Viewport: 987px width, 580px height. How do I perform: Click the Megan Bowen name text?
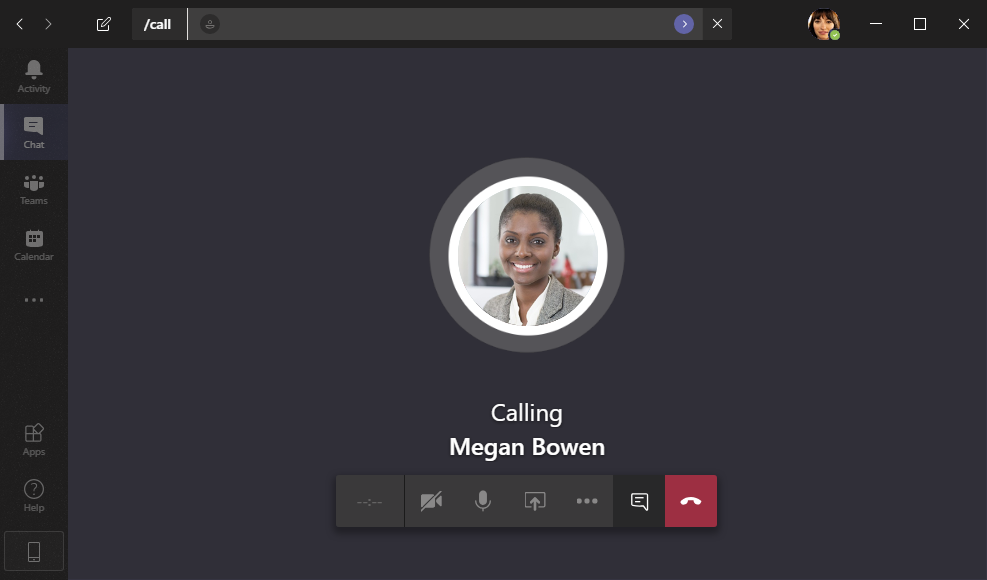527,447
